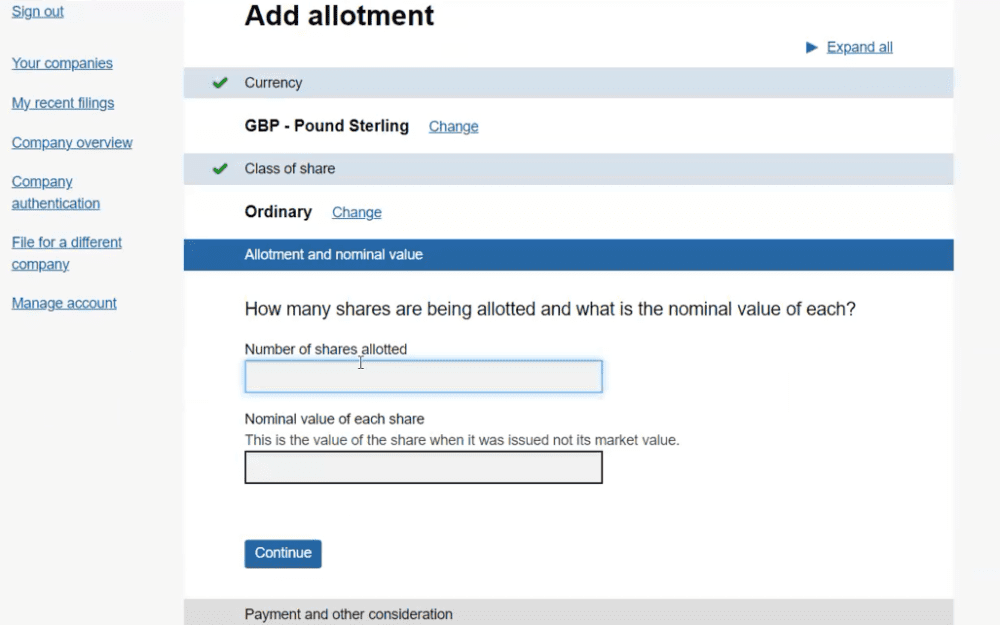The height and width of the screenshot is (625, 1000).
Task: Open Company authentication
Action: pyautogui.click(x=55, y=192)
